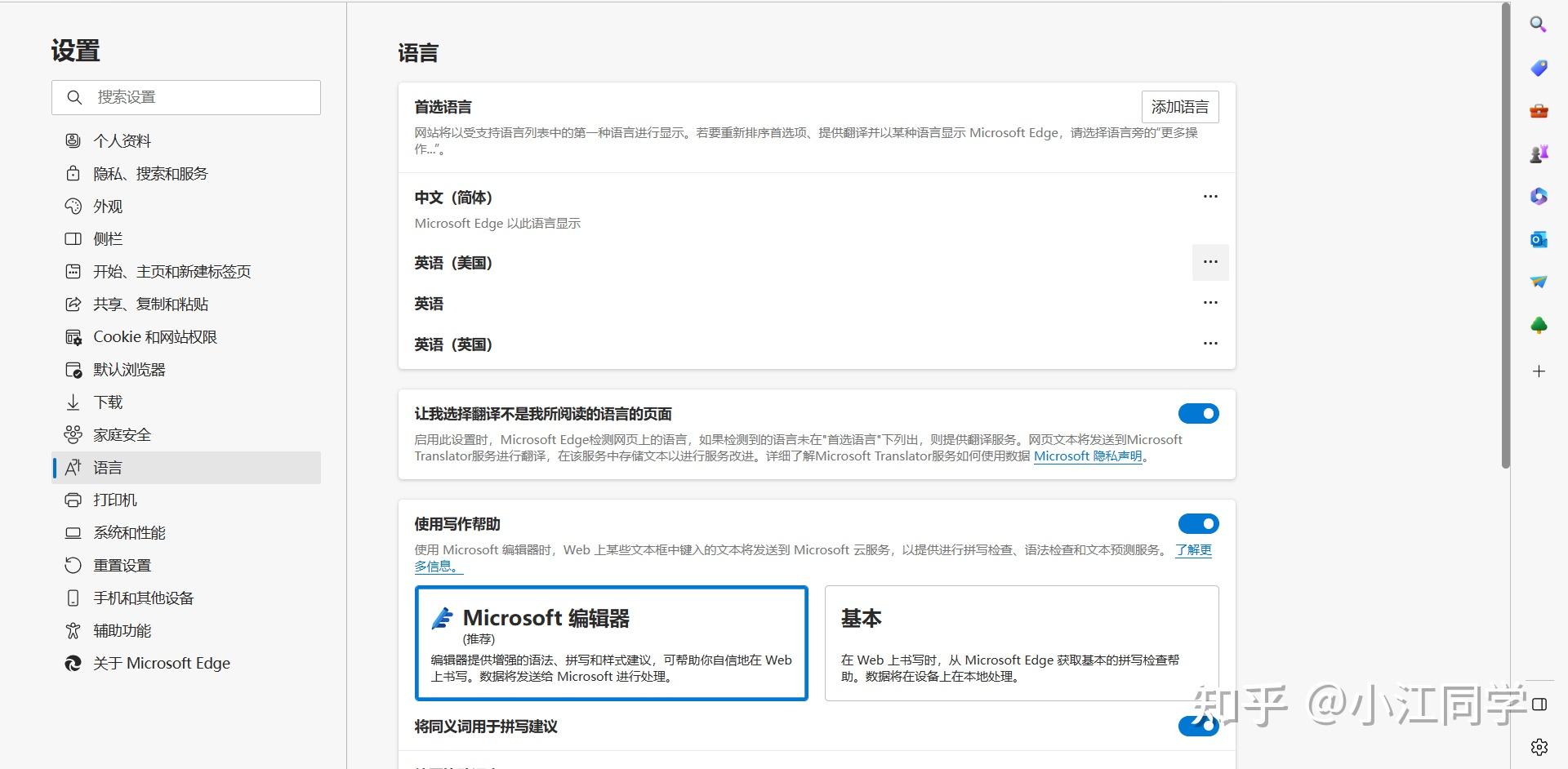Turn off the 使用写作帮助 switch
1568x769 pixels.
[x=1198, y=523]
